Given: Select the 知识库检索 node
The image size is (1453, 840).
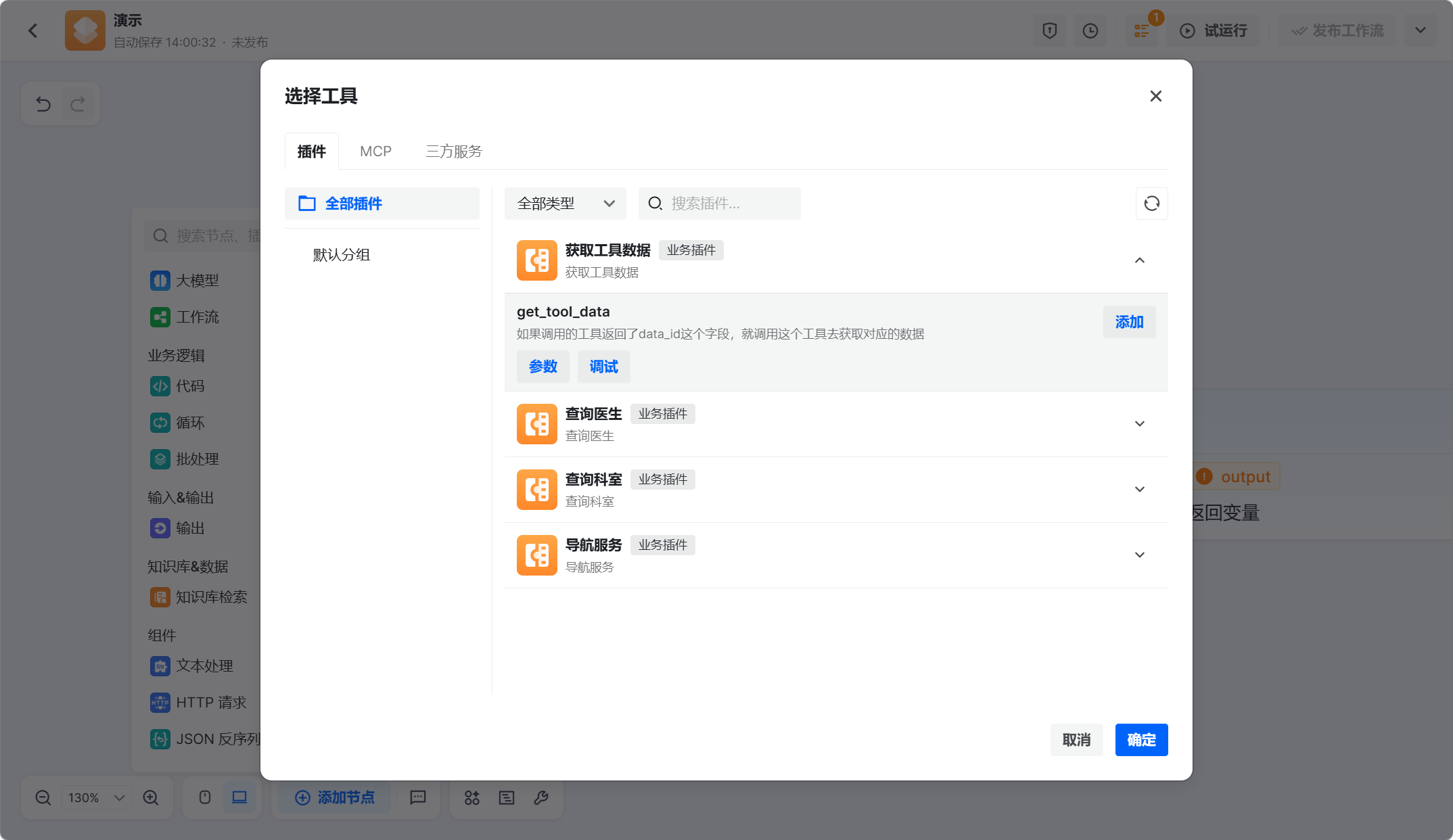Looking at the screenshot, I should tap(199, 597).
